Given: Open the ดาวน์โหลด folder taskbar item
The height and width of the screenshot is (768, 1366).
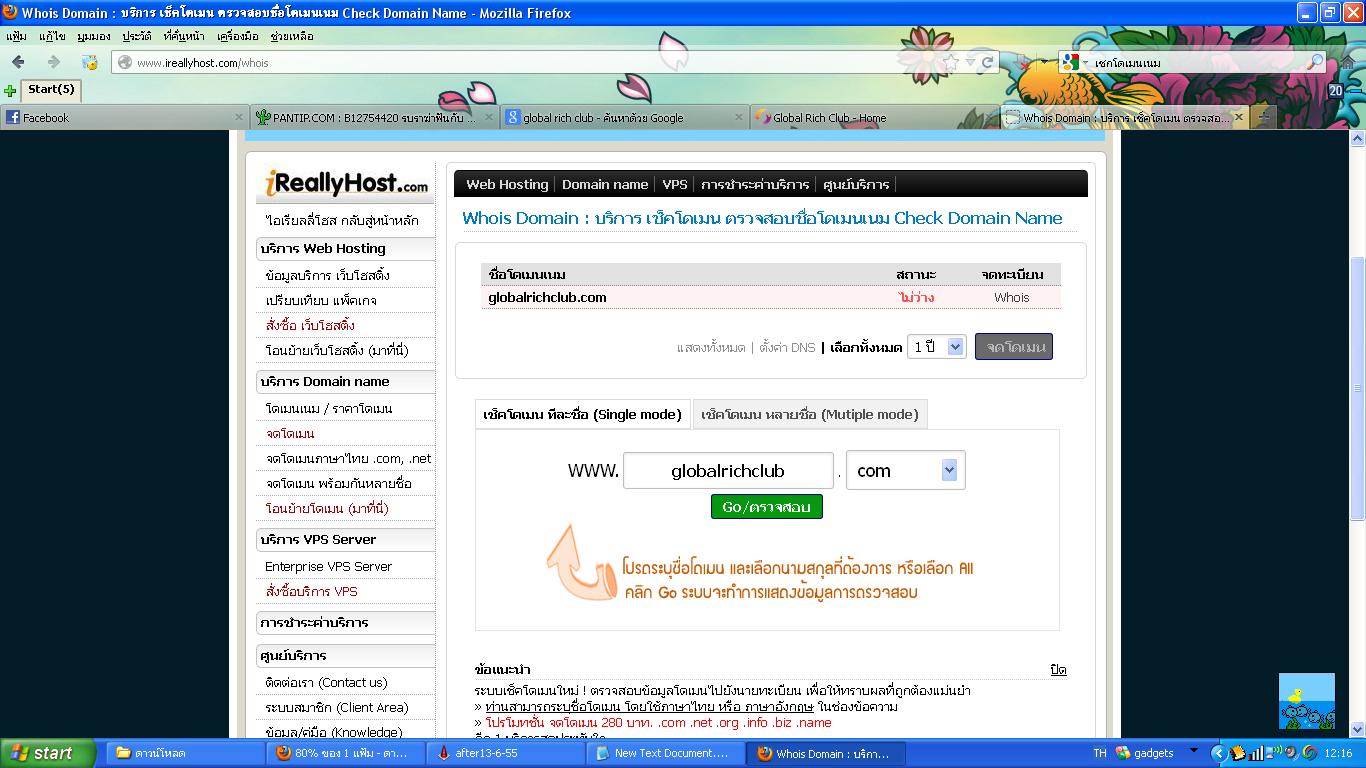Looking at the screenshot, I should click(x=185, y=753).
